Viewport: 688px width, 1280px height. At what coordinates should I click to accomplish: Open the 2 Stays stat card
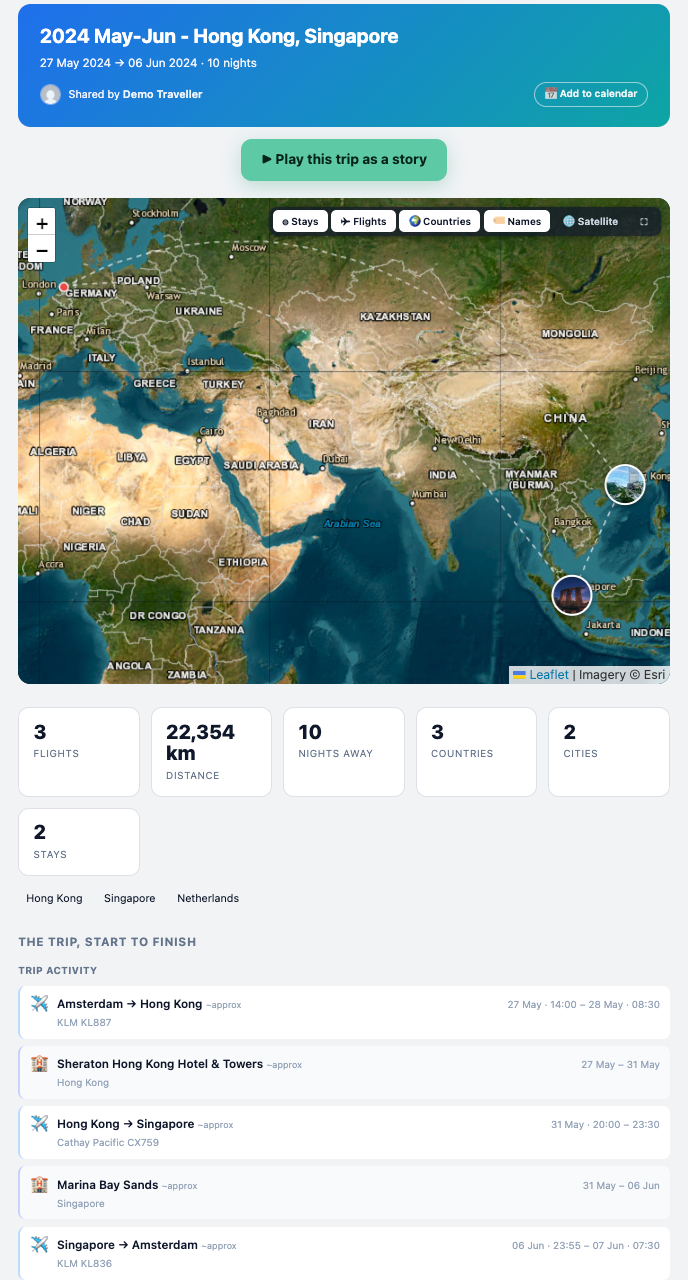pyautogui.click(x=79, y=842)
